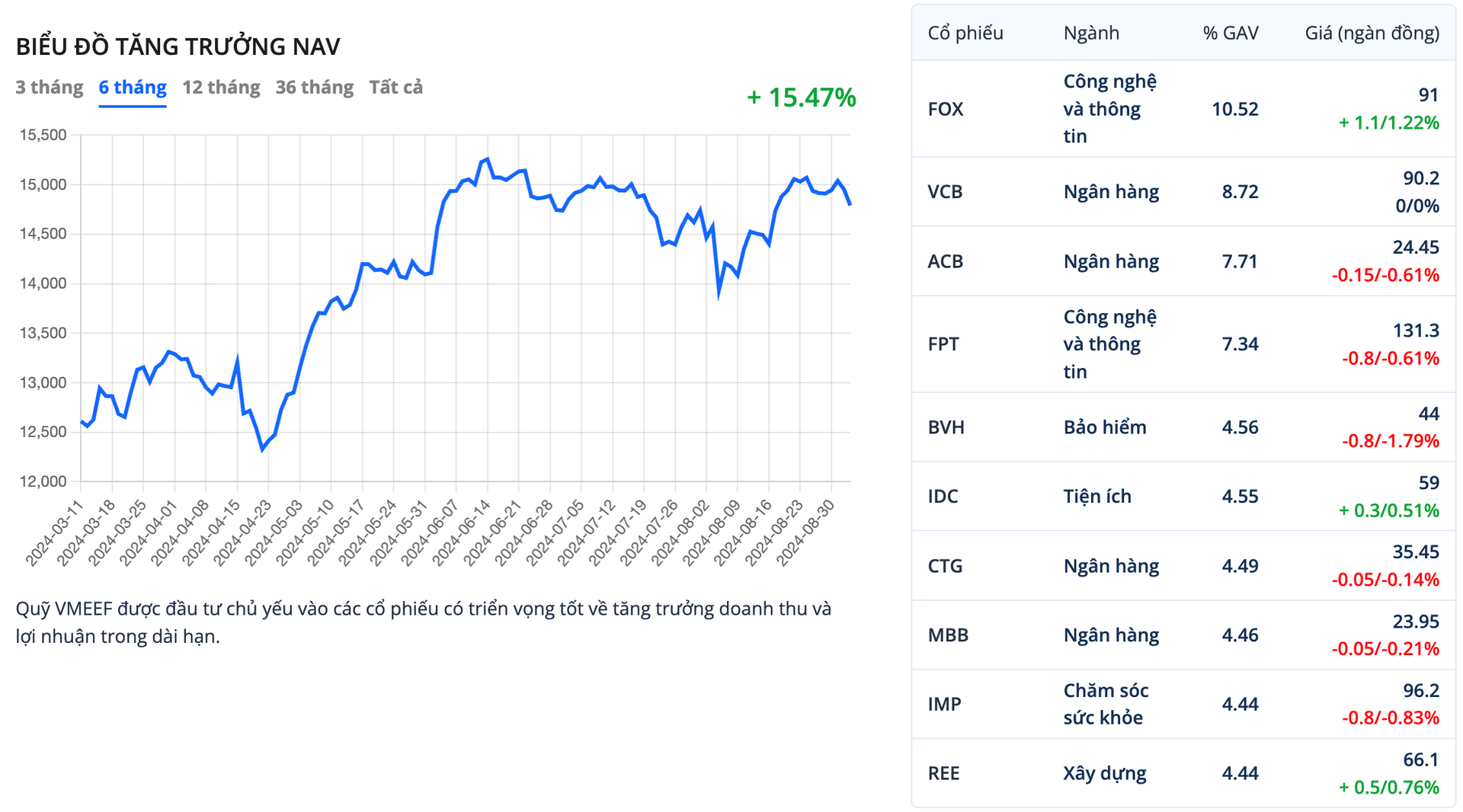The height and width of the screenshot is (812, 1463).
Task: Open the MBB stock row
Action: click(948, 635)
